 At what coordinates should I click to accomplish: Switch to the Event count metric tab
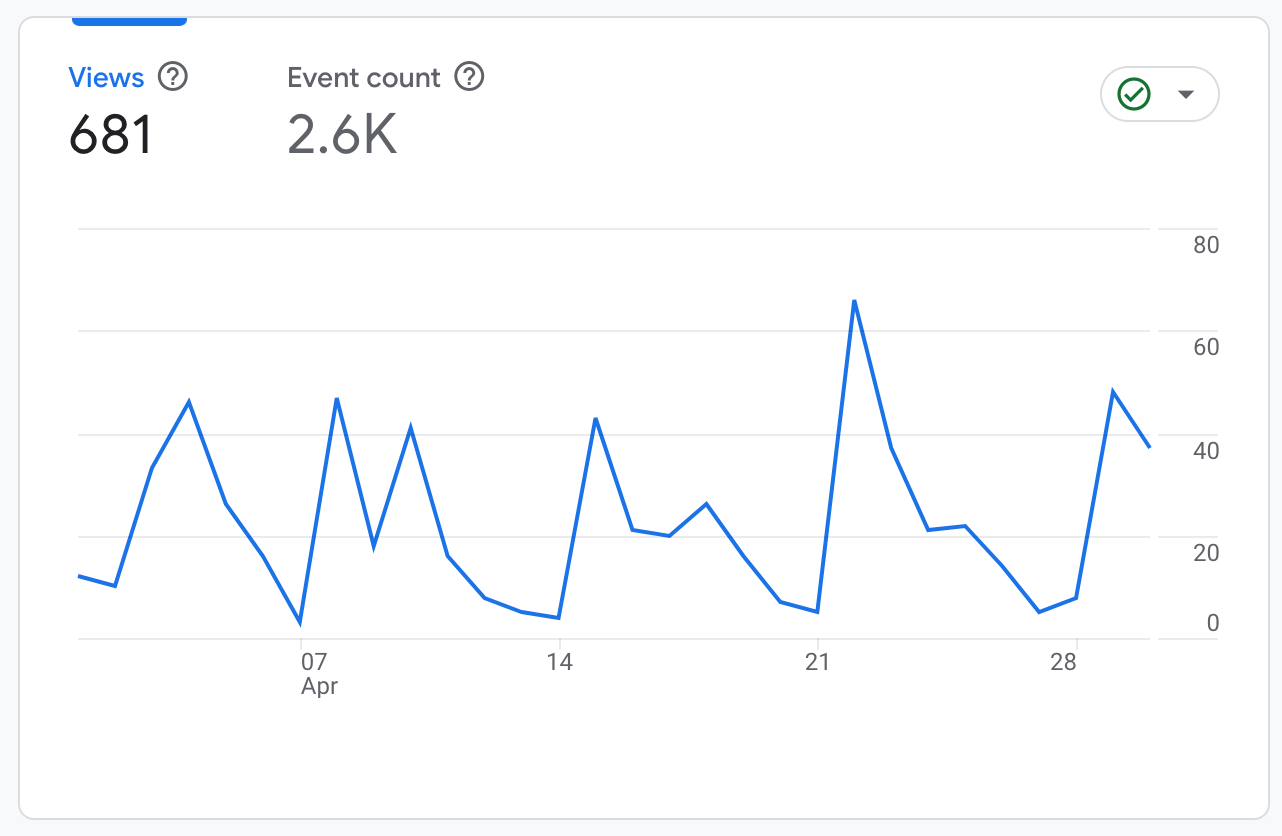click(x=364, y=78)
